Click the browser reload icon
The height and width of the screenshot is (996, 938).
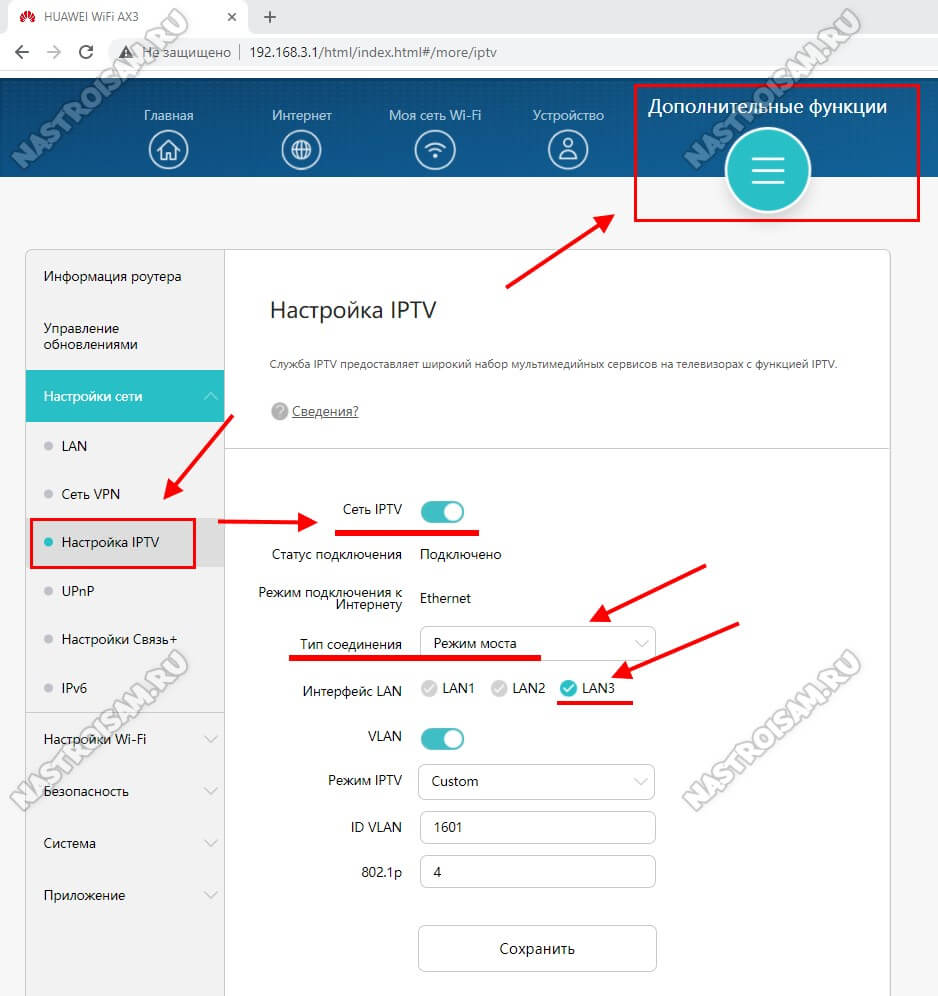86,52
